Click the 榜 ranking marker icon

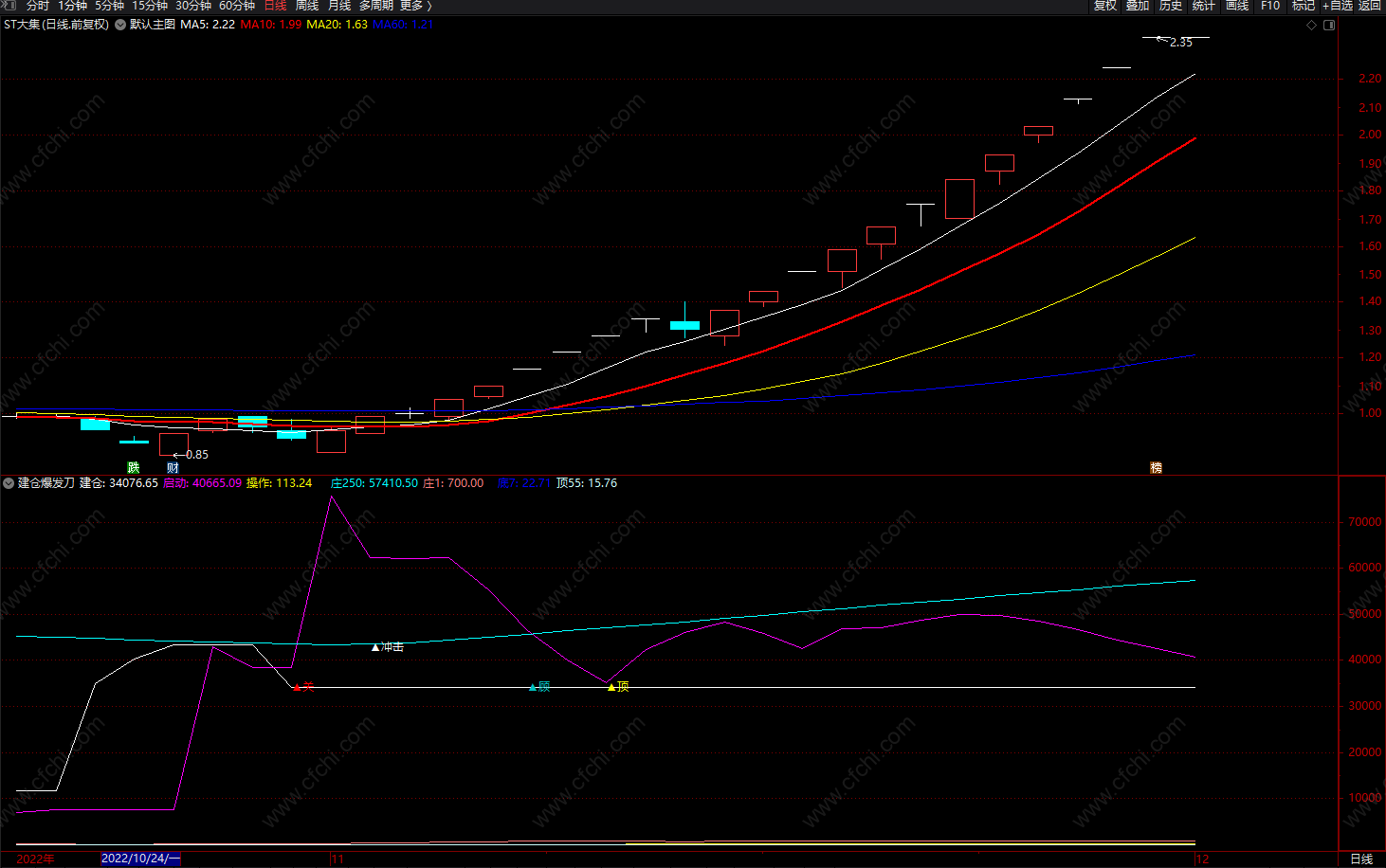click(1156, 467)
